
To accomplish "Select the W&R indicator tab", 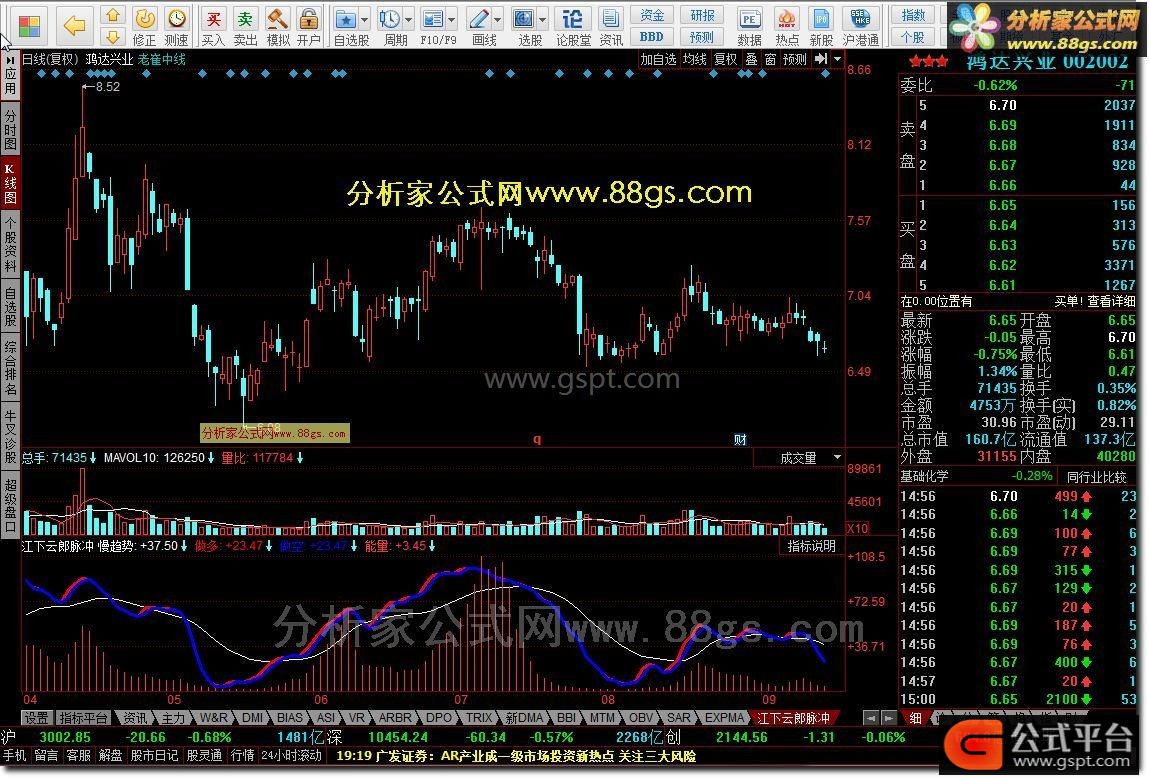I will click(213, 718).
